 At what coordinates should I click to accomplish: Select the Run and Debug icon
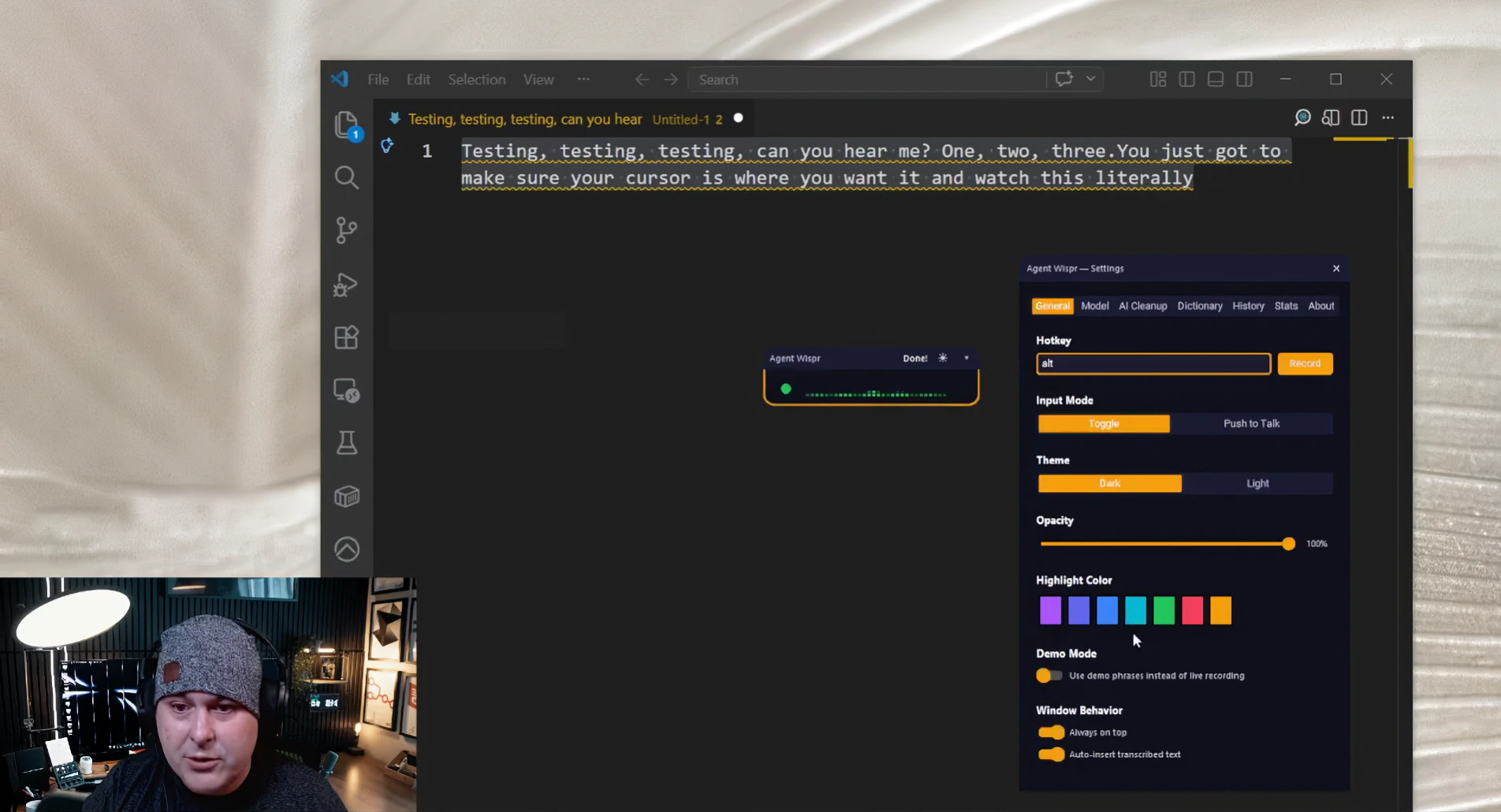click(345, 285)
